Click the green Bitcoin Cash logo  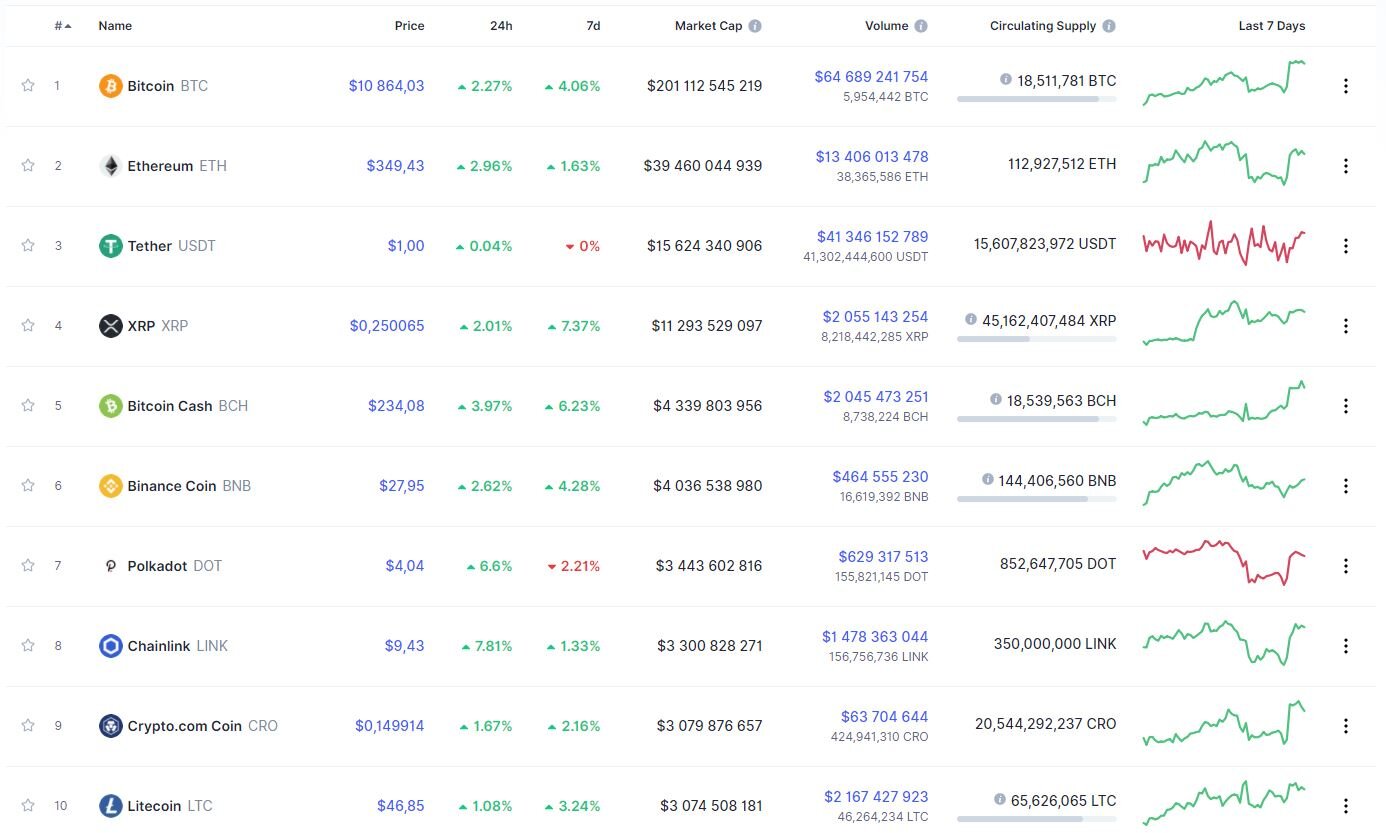point(110,406)
